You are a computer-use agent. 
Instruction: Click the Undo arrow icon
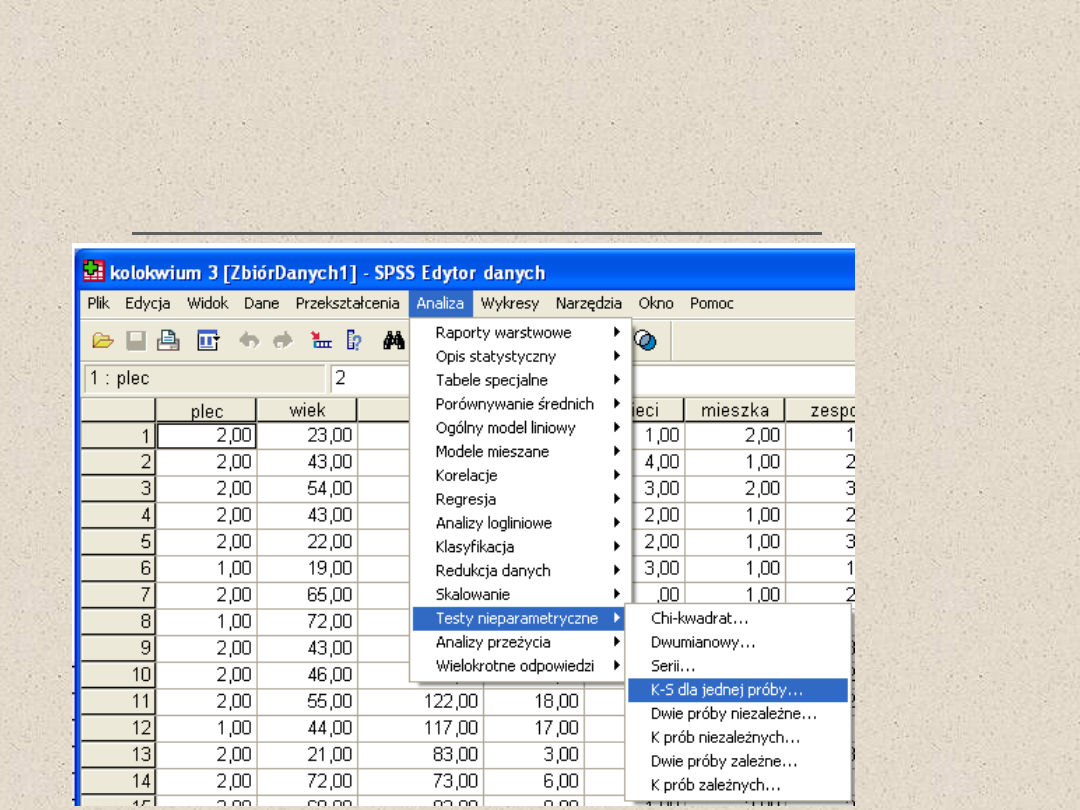pyautogui.click(x=249, y=341)
